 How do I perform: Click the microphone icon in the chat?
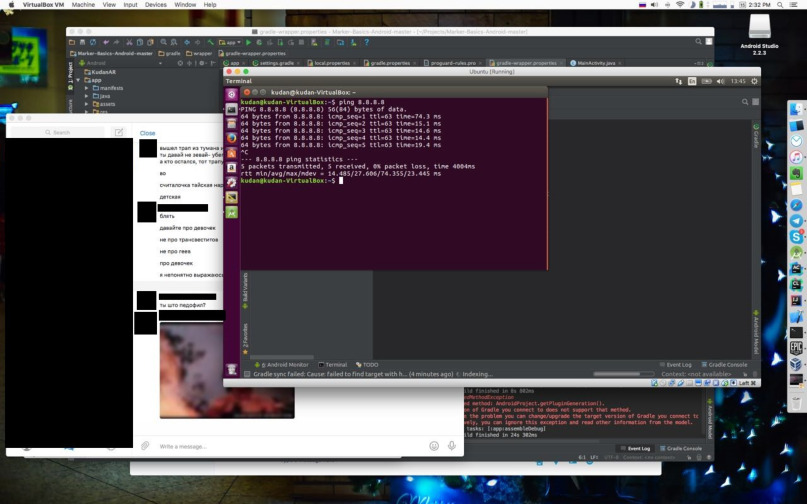click(453, 446)
